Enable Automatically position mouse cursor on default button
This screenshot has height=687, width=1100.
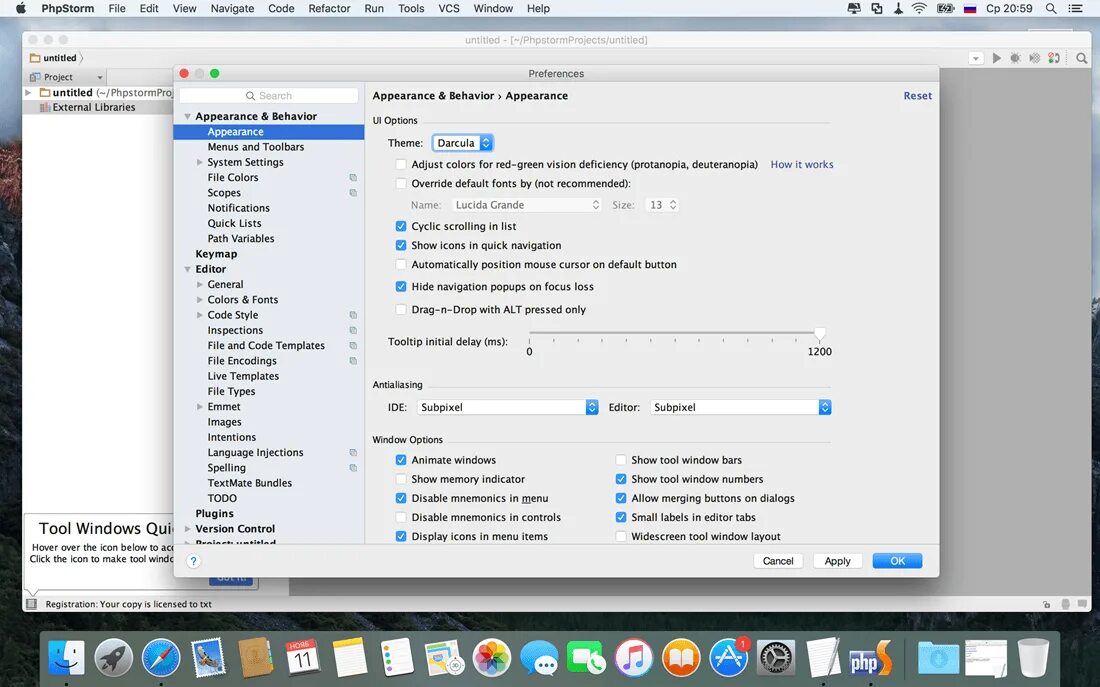pos(401,265)
